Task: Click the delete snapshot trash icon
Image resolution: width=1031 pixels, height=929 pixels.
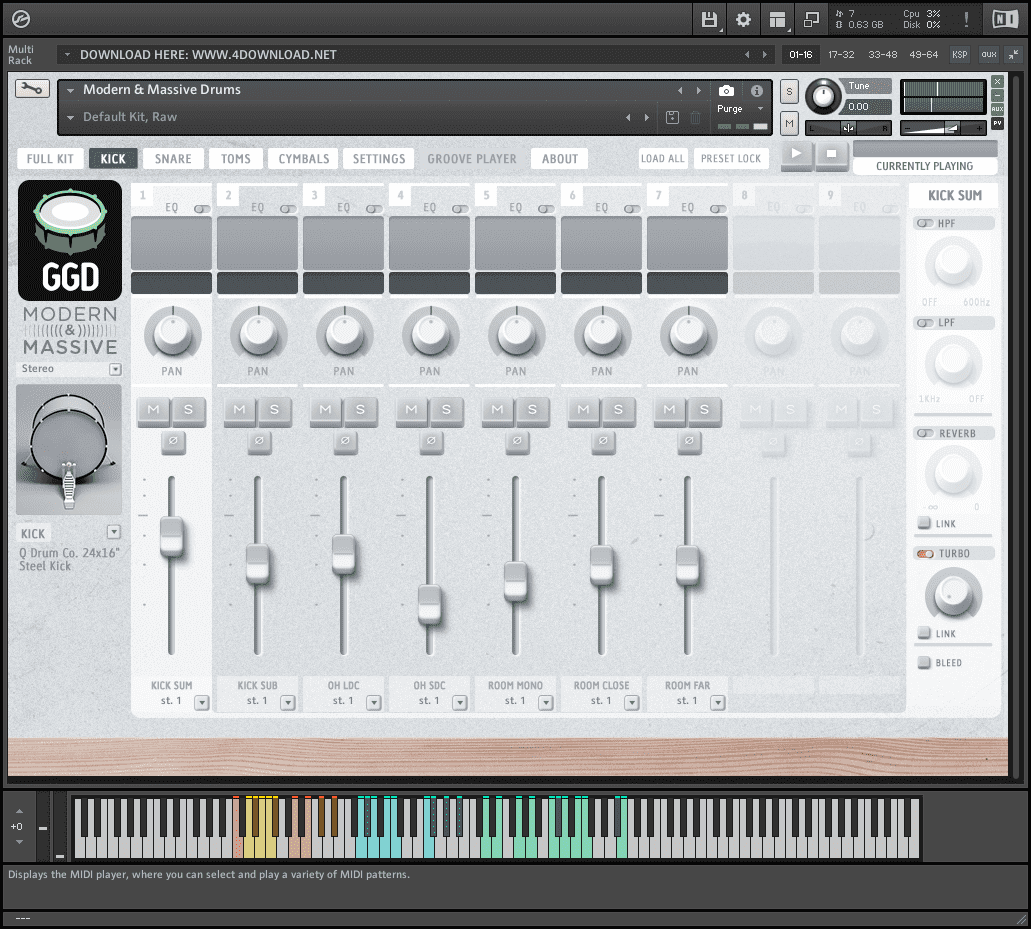Action: click(695, 118)
